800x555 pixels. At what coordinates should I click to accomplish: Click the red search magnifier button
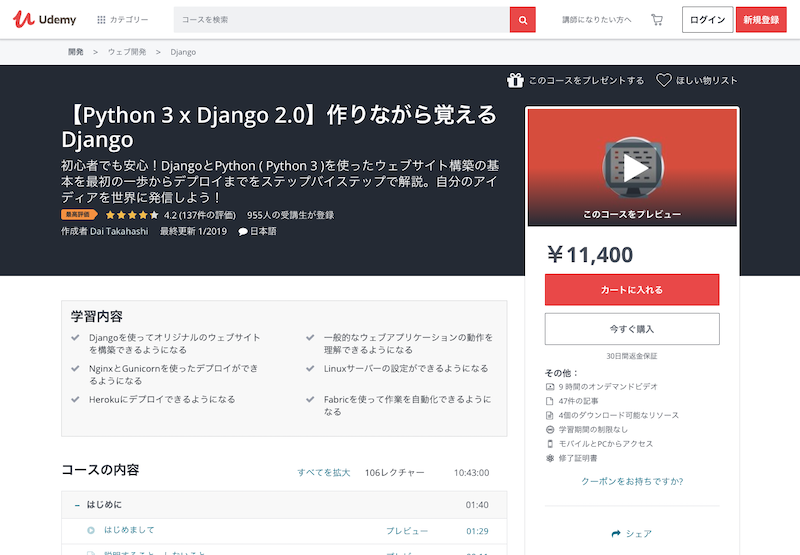pos(522,20)
